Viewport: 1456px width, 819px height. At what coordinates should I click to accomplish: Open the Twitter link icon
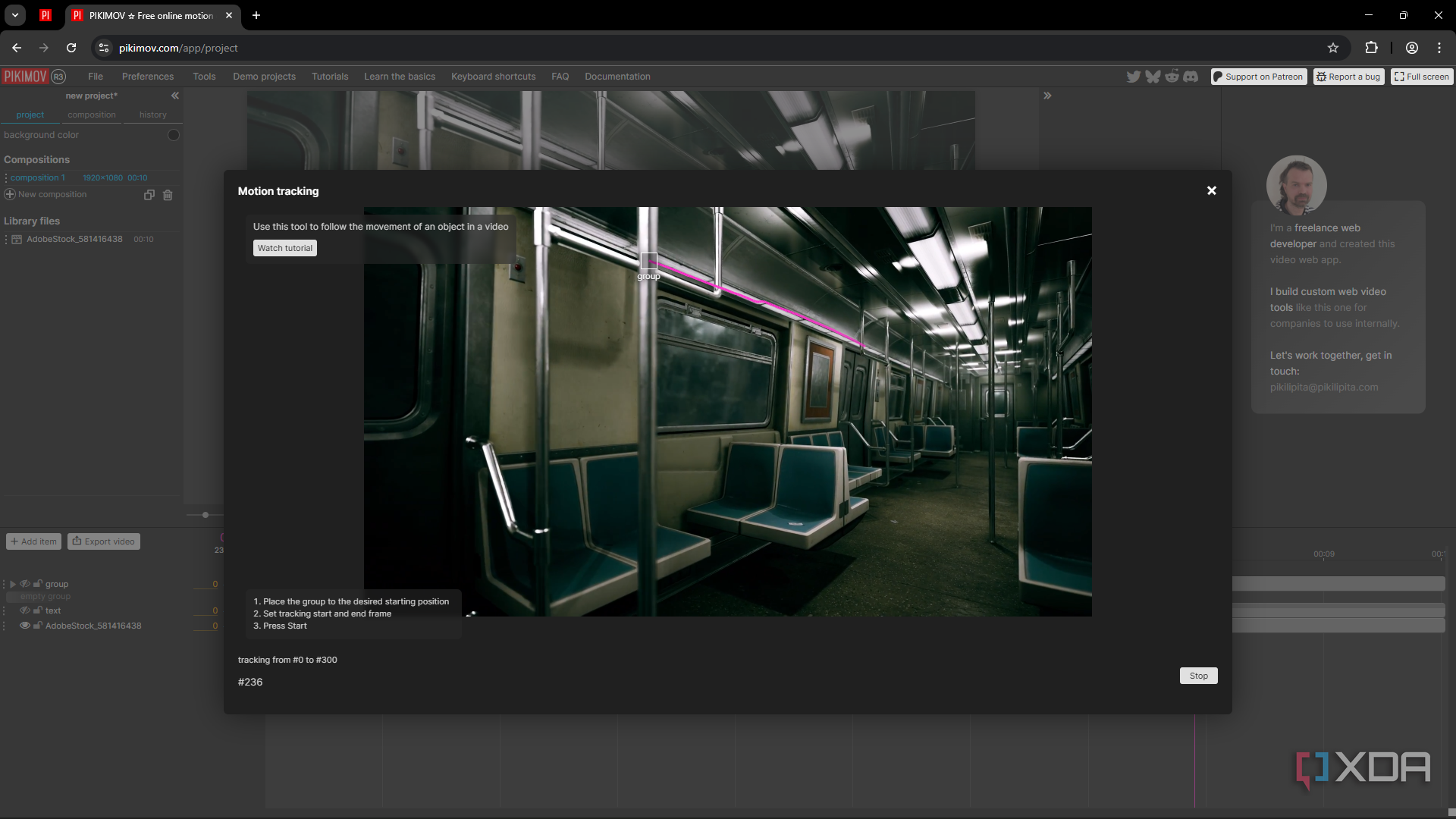tap(1133, 77)
